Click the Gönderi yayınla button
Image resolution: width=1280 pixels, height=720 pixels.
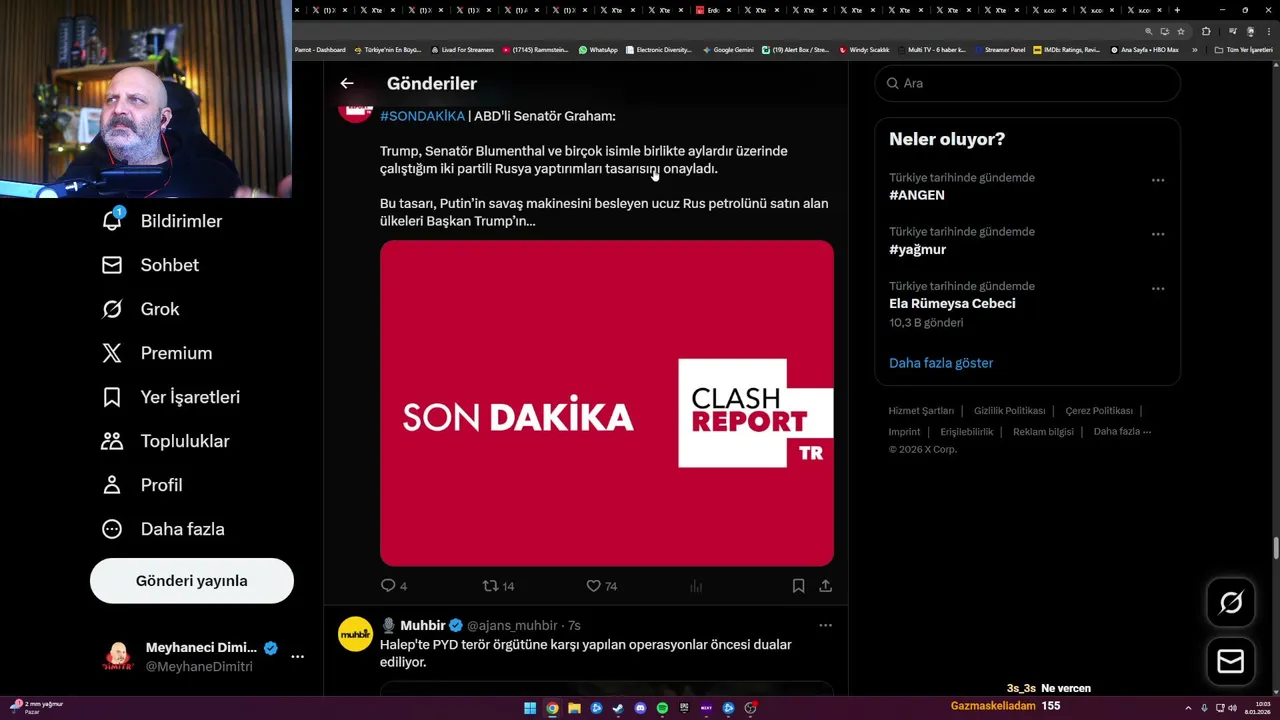tap(192, 581)
